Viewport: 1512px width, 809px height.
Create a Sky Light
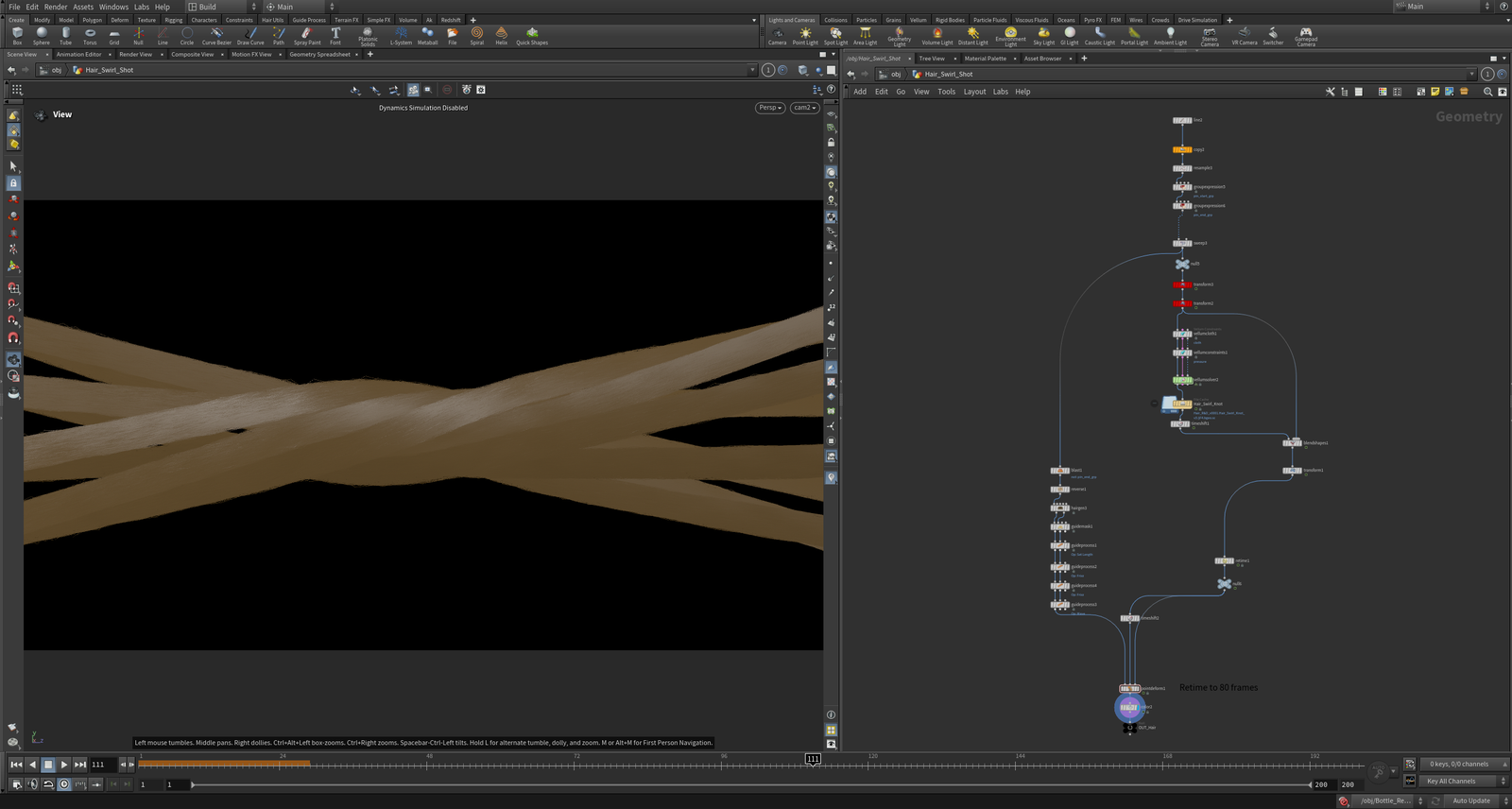pos(1043,36)
